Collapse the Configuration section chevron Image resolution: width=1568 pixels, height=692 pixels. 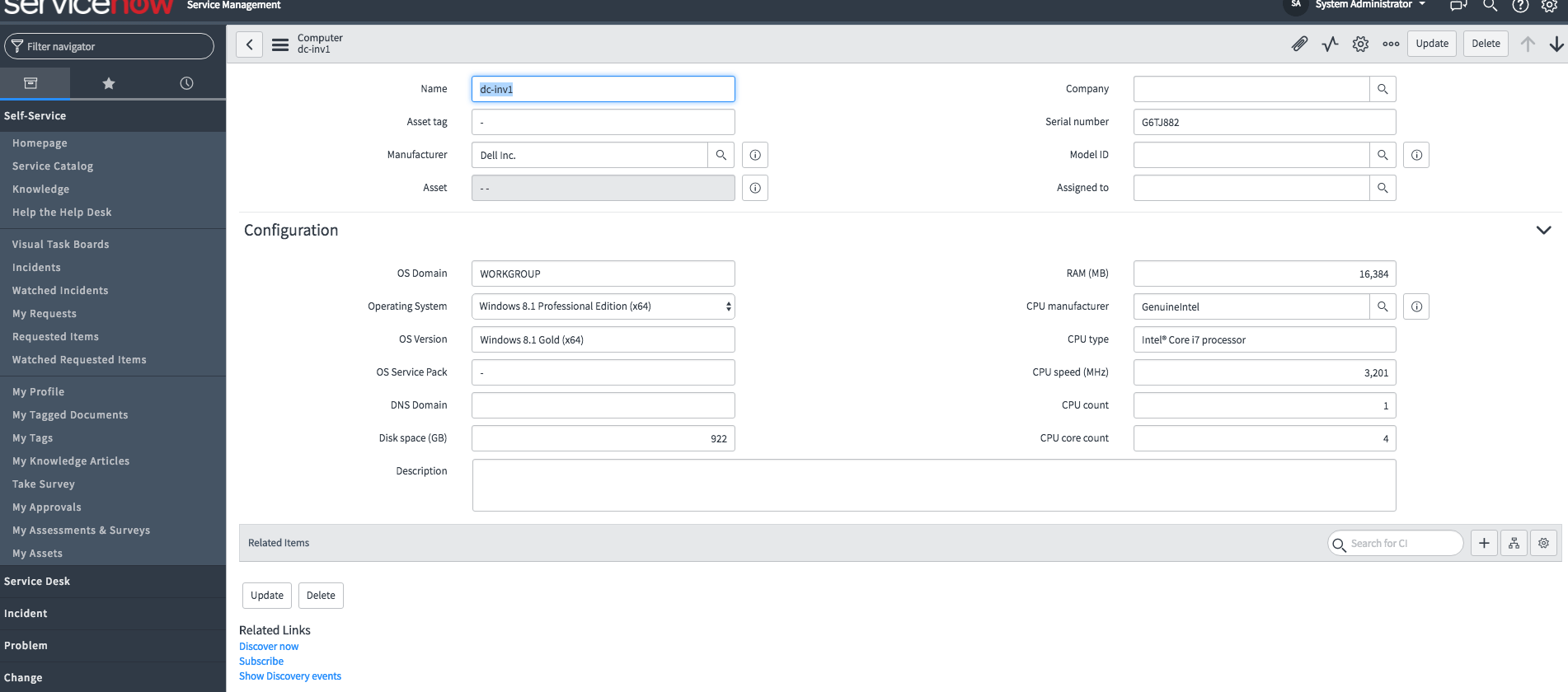(x=1543, y=230)
